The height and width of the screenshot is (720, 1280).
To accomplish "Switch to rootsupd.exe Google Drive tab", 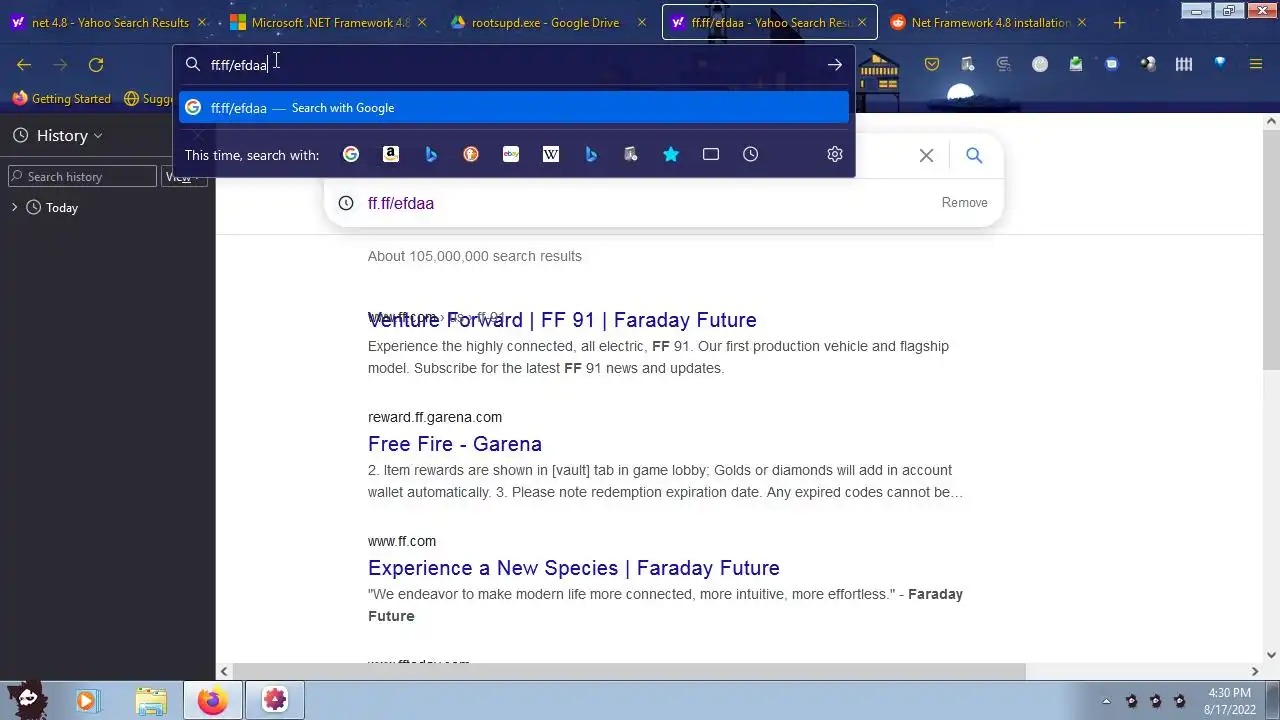I will 548,22.
